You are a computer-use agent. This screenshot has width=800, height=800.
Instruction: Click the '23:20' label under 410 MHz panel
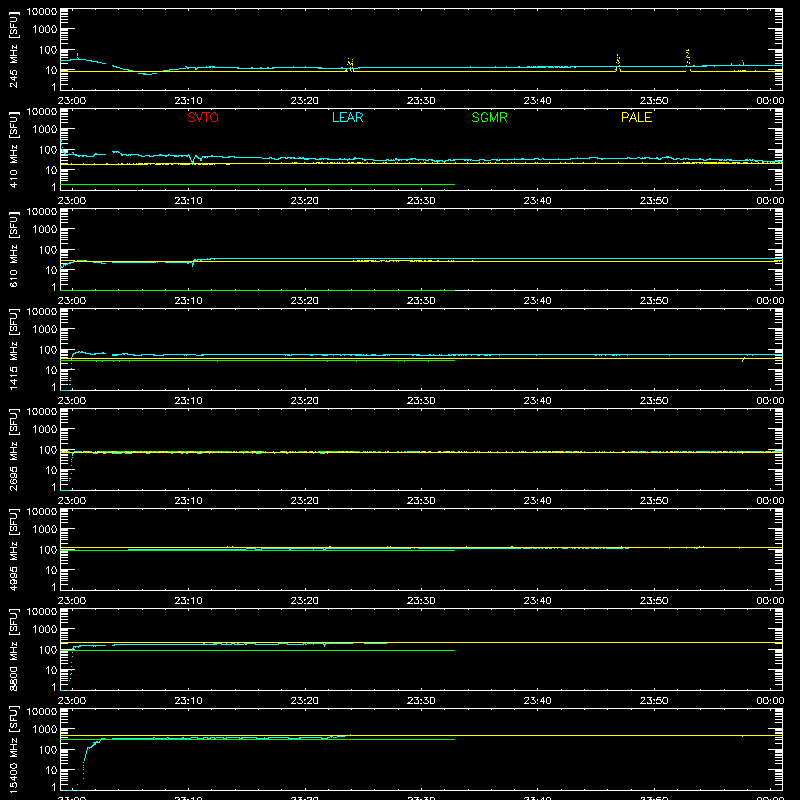point(305,201)
